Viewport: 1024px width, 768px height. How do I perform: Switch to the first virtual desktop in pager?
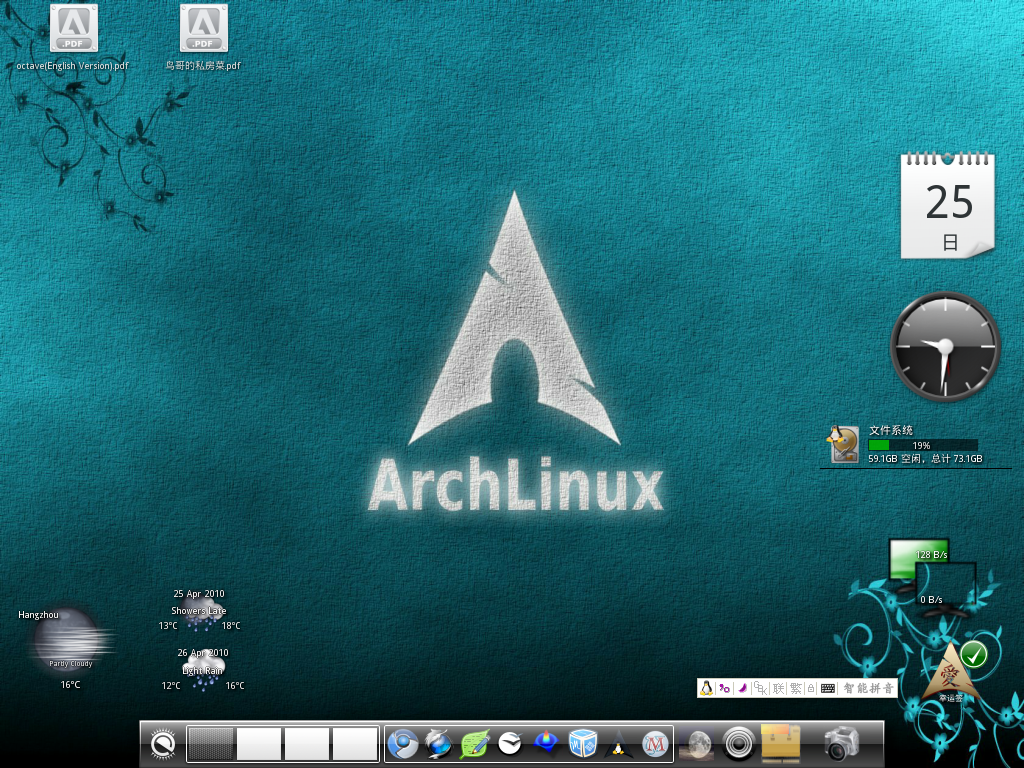(211, 743)
